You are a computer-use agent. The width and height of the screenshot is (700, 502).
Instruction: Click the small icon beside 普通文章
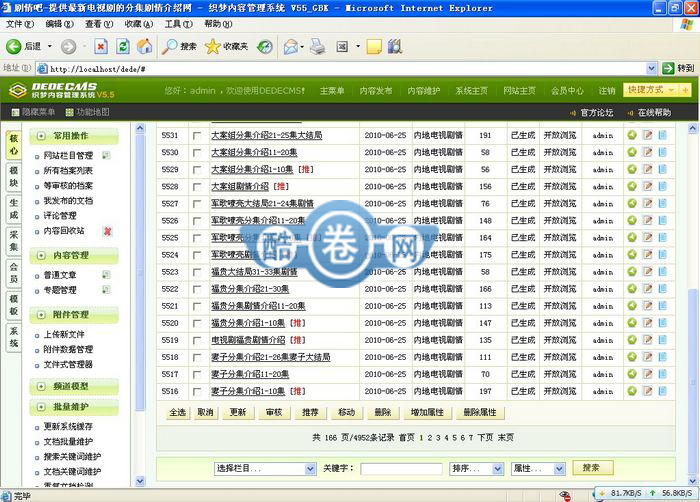click(x=106, y=275)
